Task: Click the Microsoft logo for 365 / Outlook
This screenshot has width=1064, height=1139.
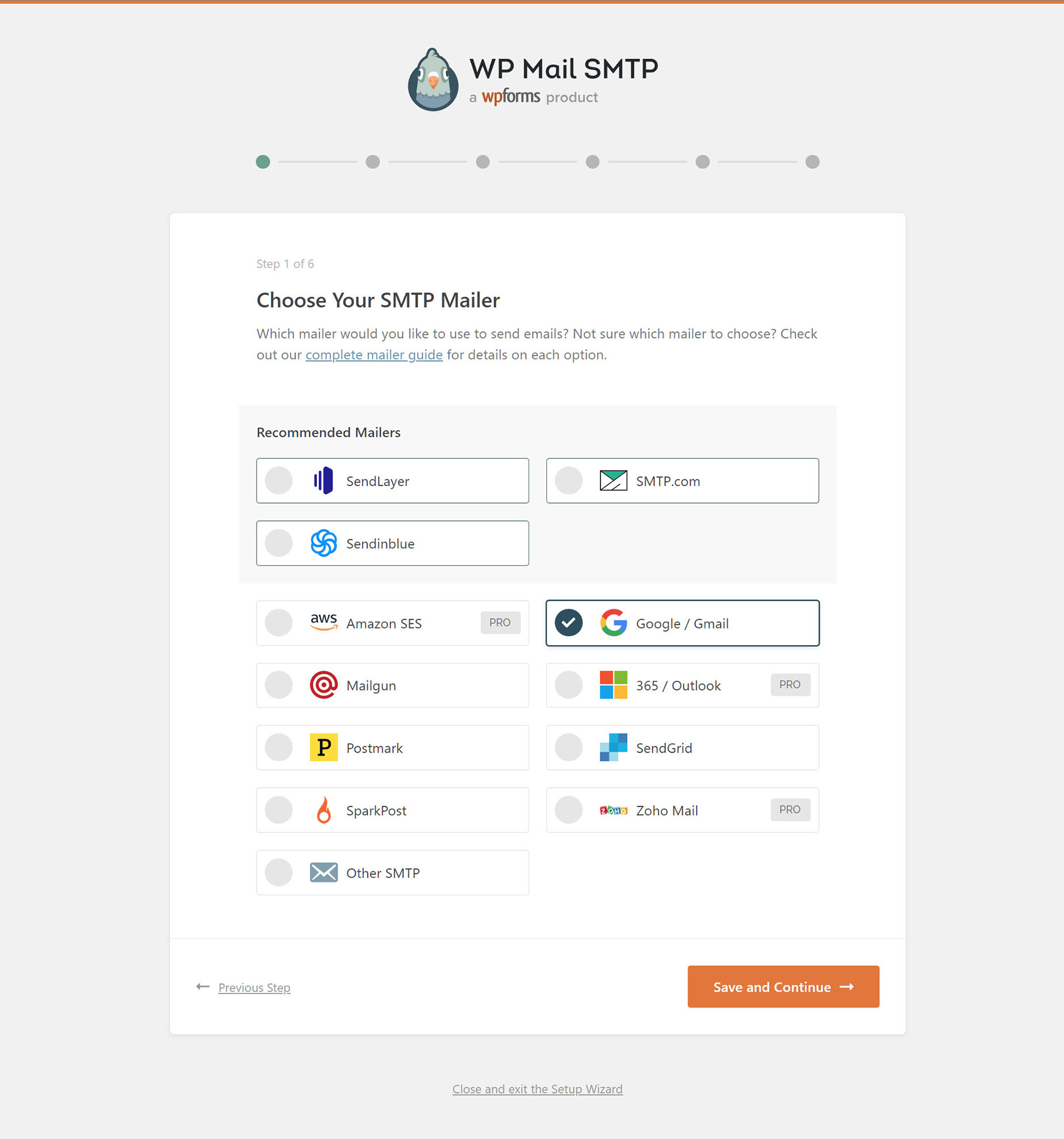Action: (x=613, y=685)
